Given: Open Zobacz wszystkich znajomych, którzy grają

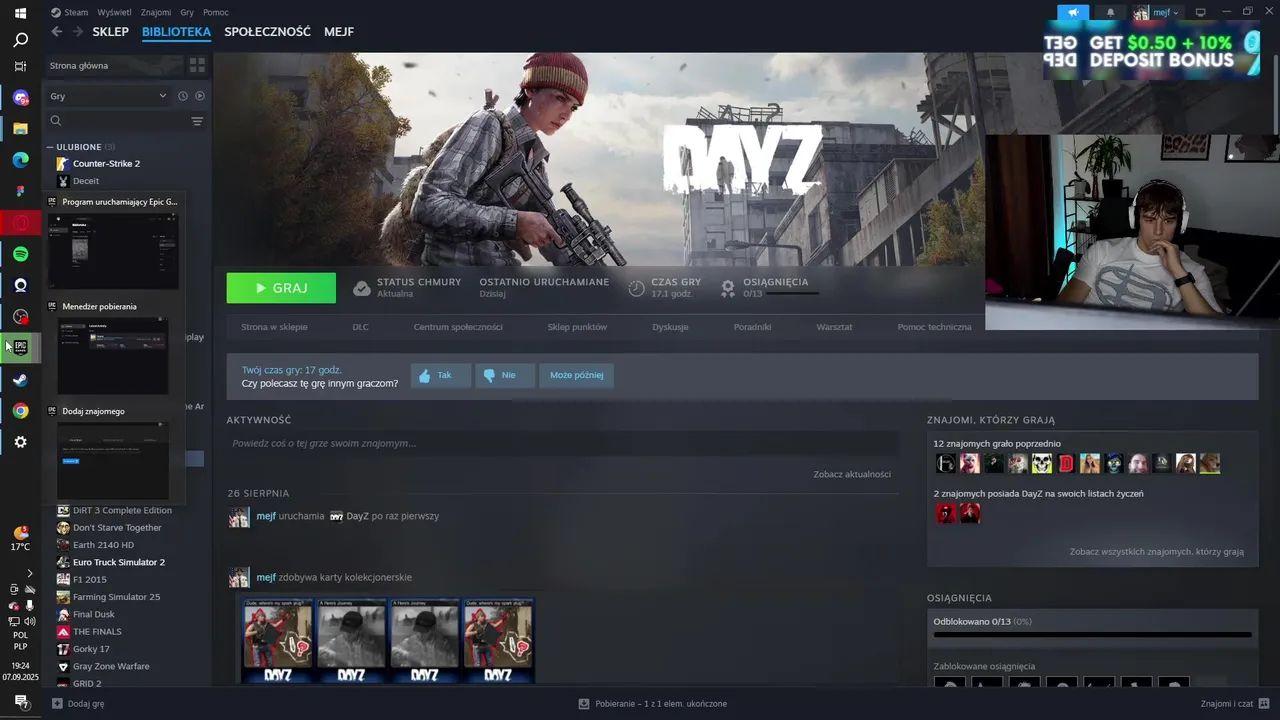Looking at the screenshot, I should point(1157,552).
